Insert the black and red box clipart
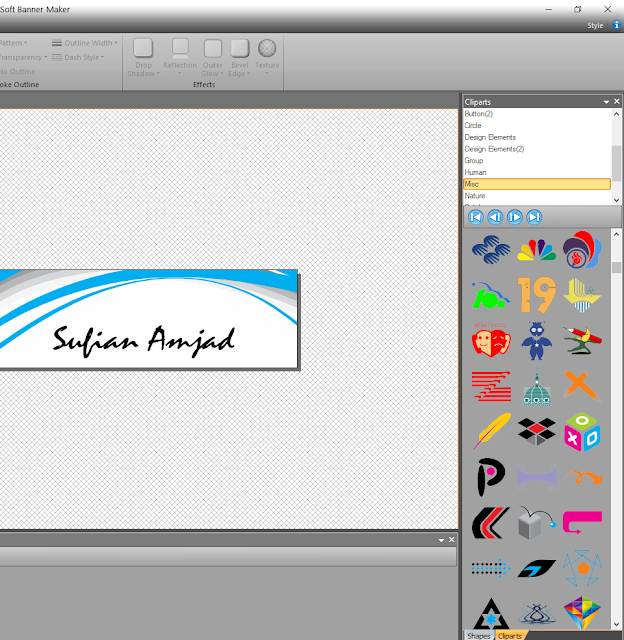624x640 pixels. click(x=536, y=431)
